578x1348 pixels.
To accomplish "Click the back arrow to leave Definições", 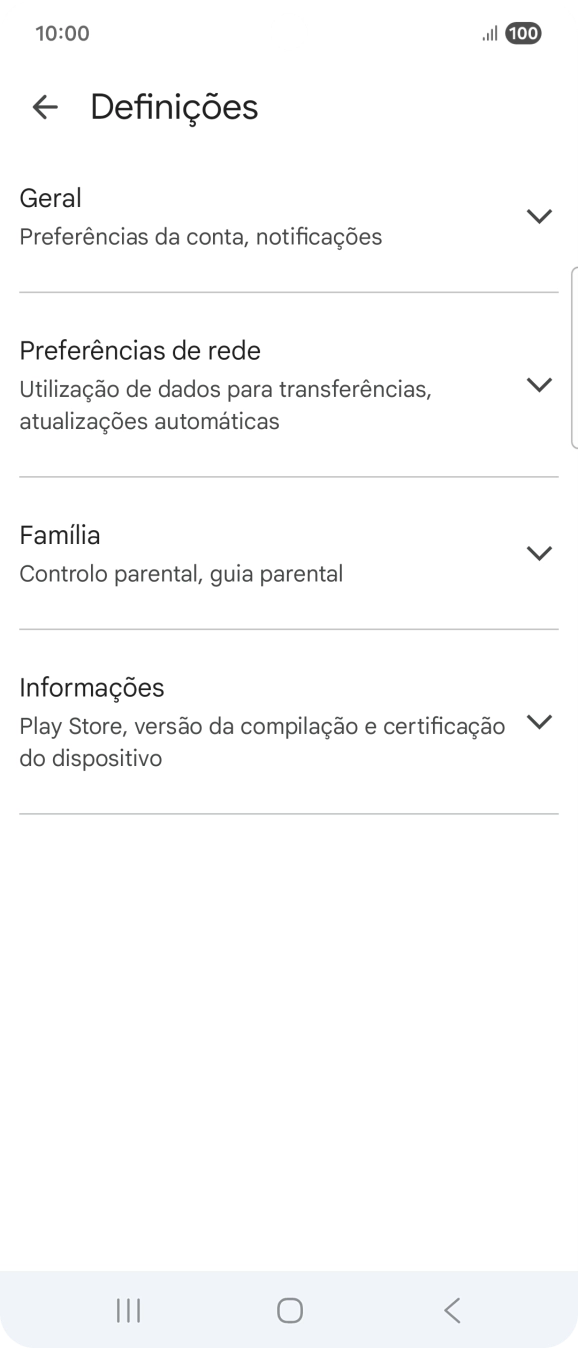I will click(x=45, y=107).
